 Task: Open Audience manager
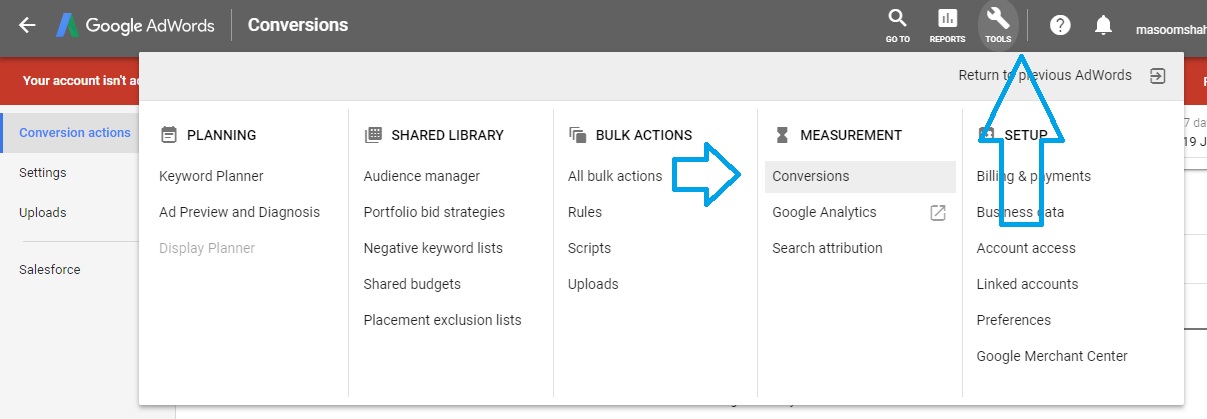(422, 176)
